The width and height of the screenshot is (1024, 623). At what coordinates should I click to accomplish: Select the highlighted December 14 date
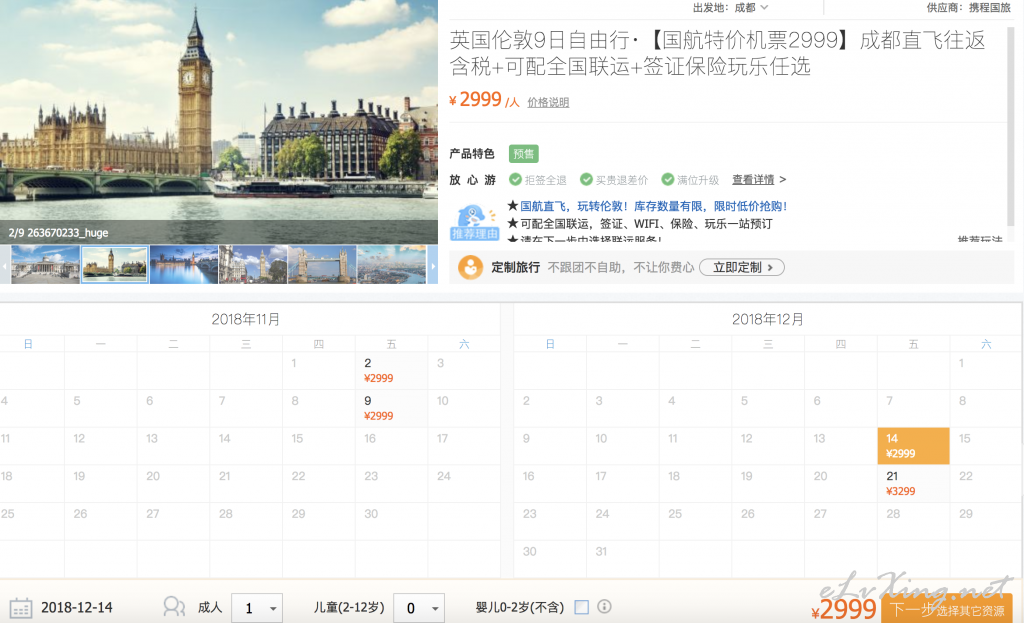click(x=913, y=446)
